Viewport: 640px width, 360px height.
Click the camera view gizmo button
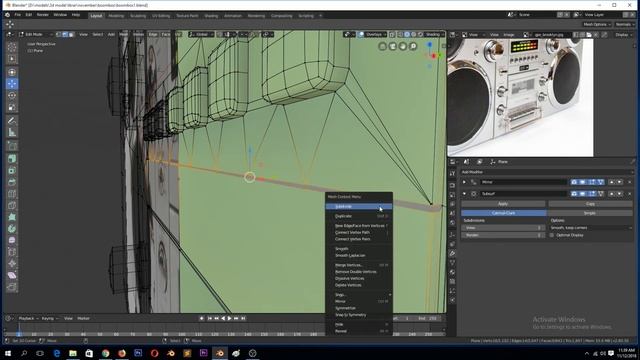[x=393, y=46]
